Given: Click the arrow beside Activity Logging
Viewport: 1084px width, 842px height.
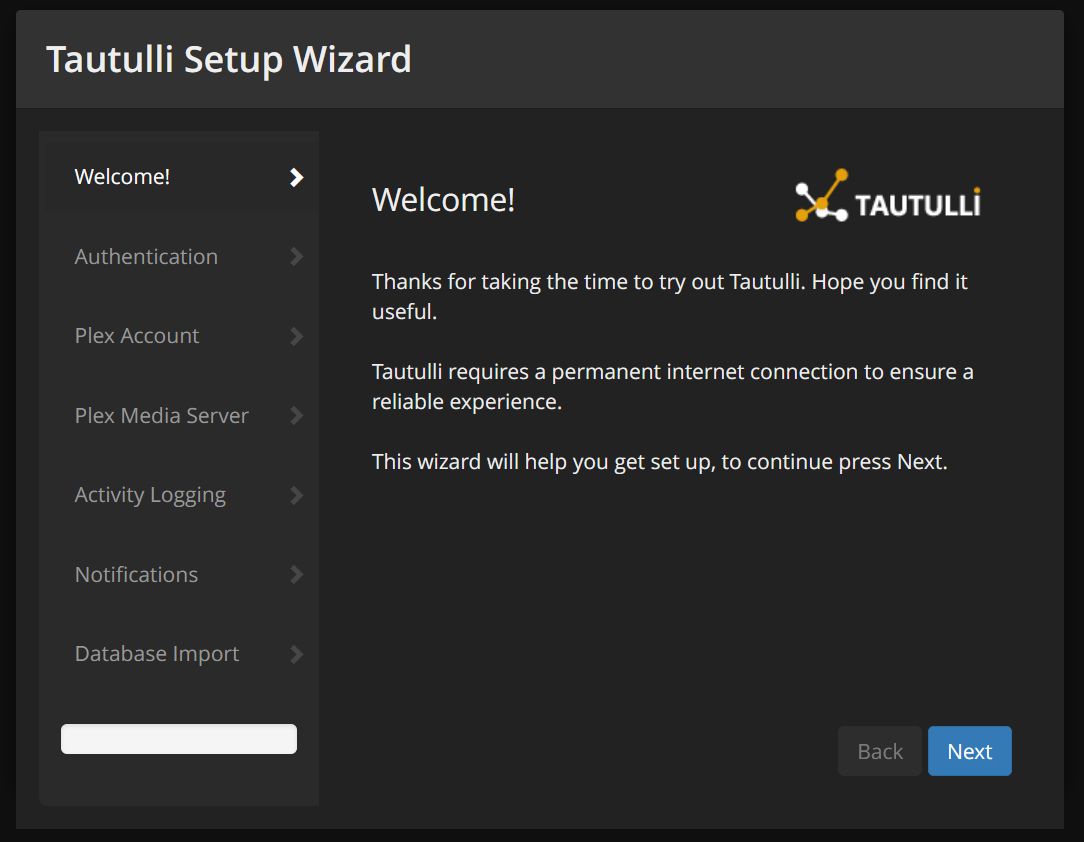Looking at the screenshot, I should (296, 495).
